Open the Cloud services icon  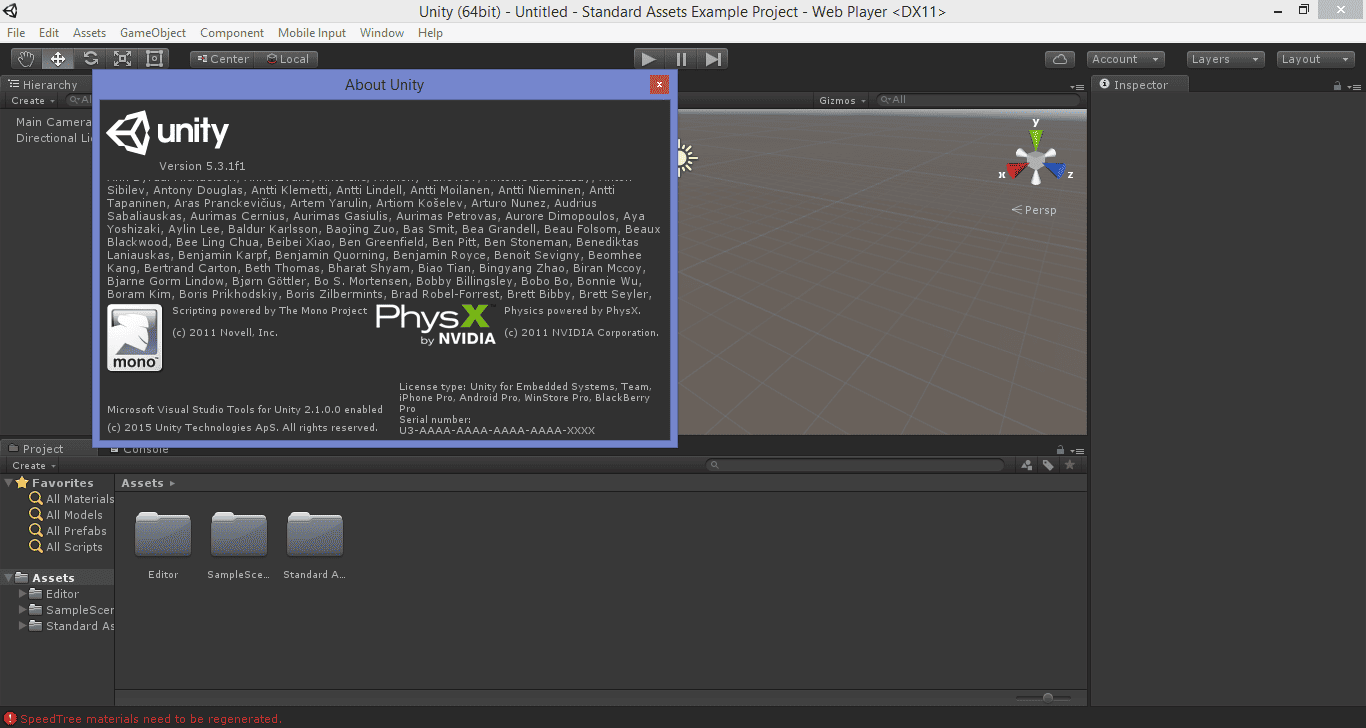[1060, 59]
